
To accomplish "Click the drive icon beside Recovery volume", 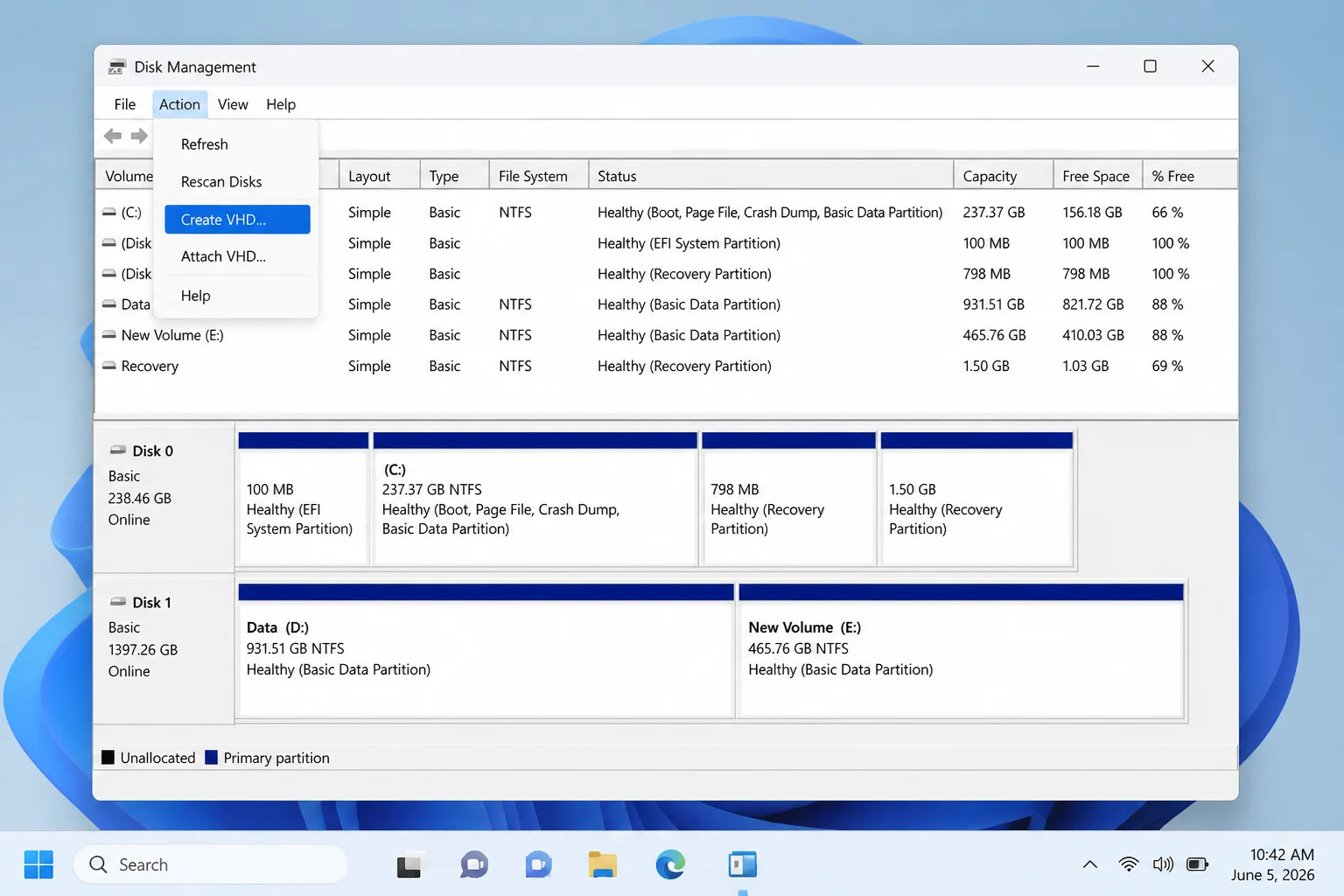I will [x=109, y=366].
